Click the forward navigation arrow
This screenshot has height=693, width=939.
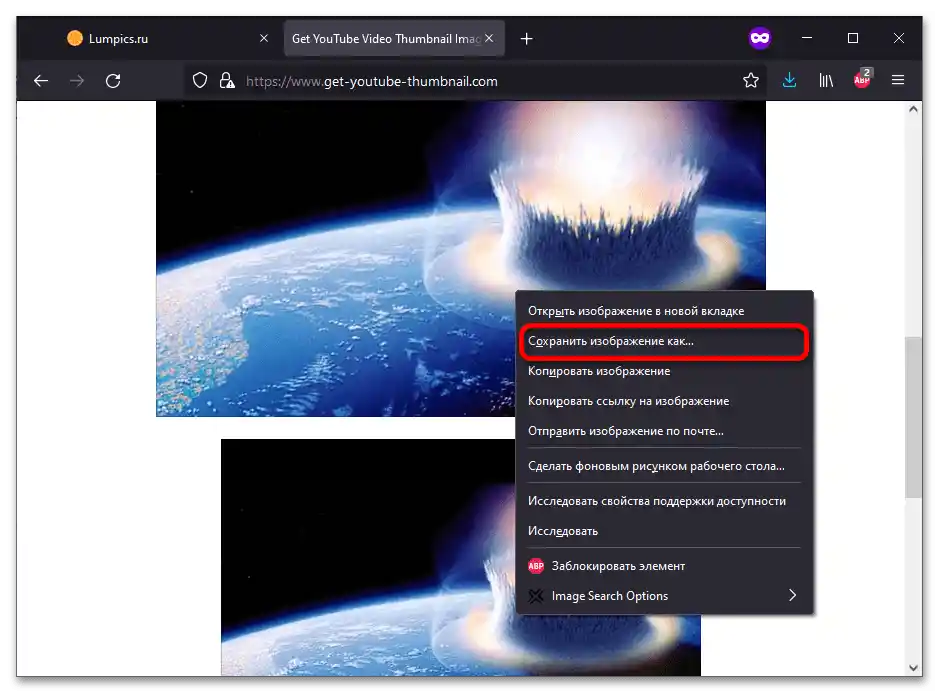tap(77, 80)
